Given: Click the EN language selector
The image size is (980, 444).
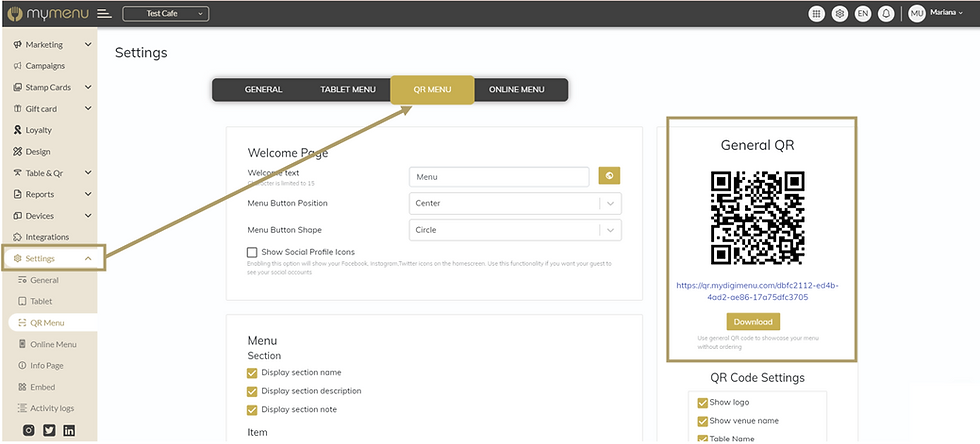Looking at the screenshot, I should (x=863, y=13).
